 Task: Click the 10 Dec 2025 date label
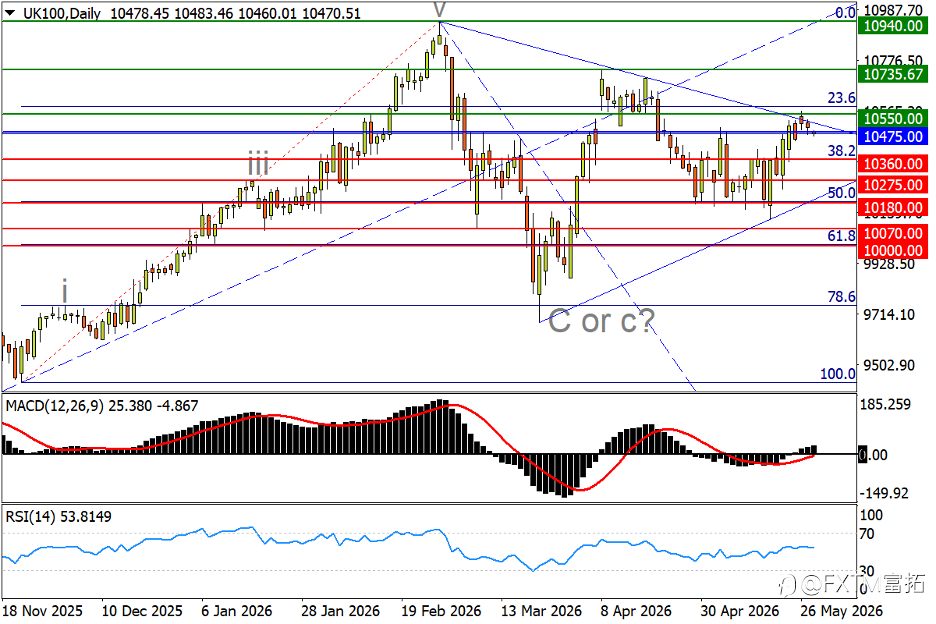tap(142, 611)
